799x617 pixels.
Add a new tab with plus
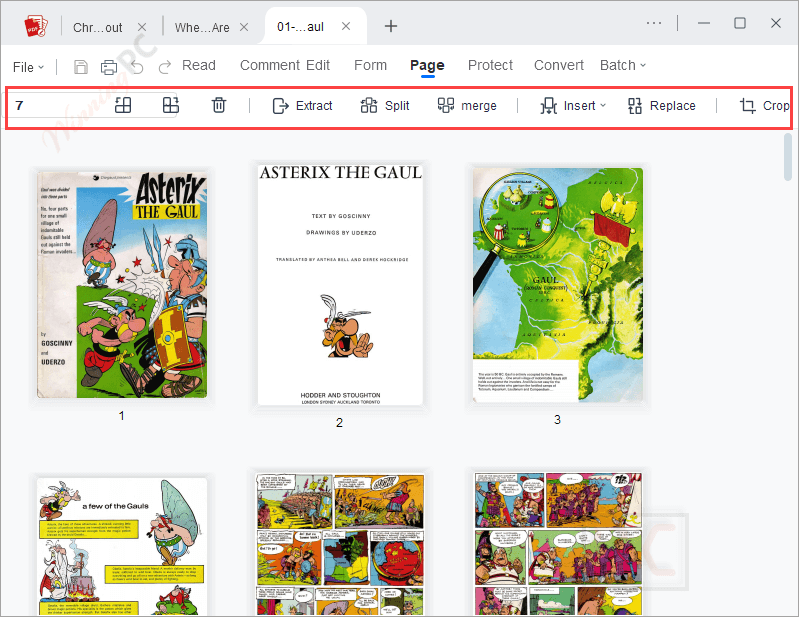click(391, 26)
